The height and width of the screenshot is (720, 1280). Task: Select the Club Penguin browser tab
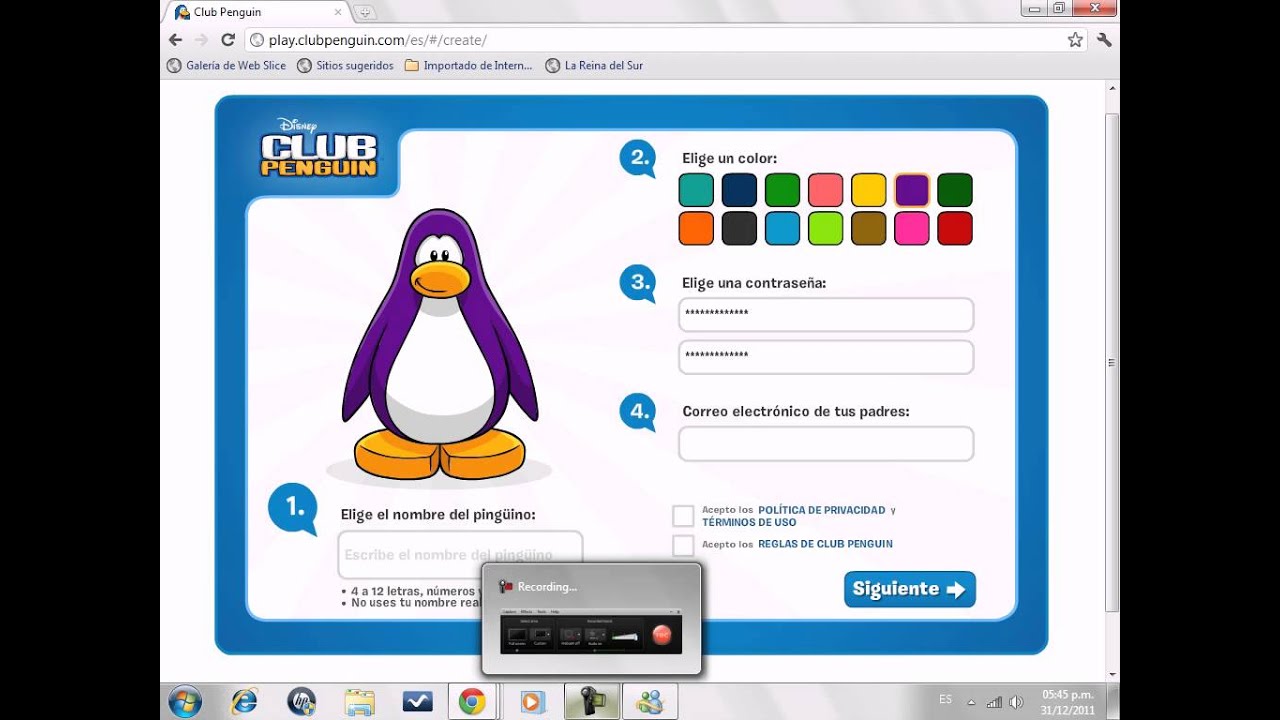(x=258, y=12)
